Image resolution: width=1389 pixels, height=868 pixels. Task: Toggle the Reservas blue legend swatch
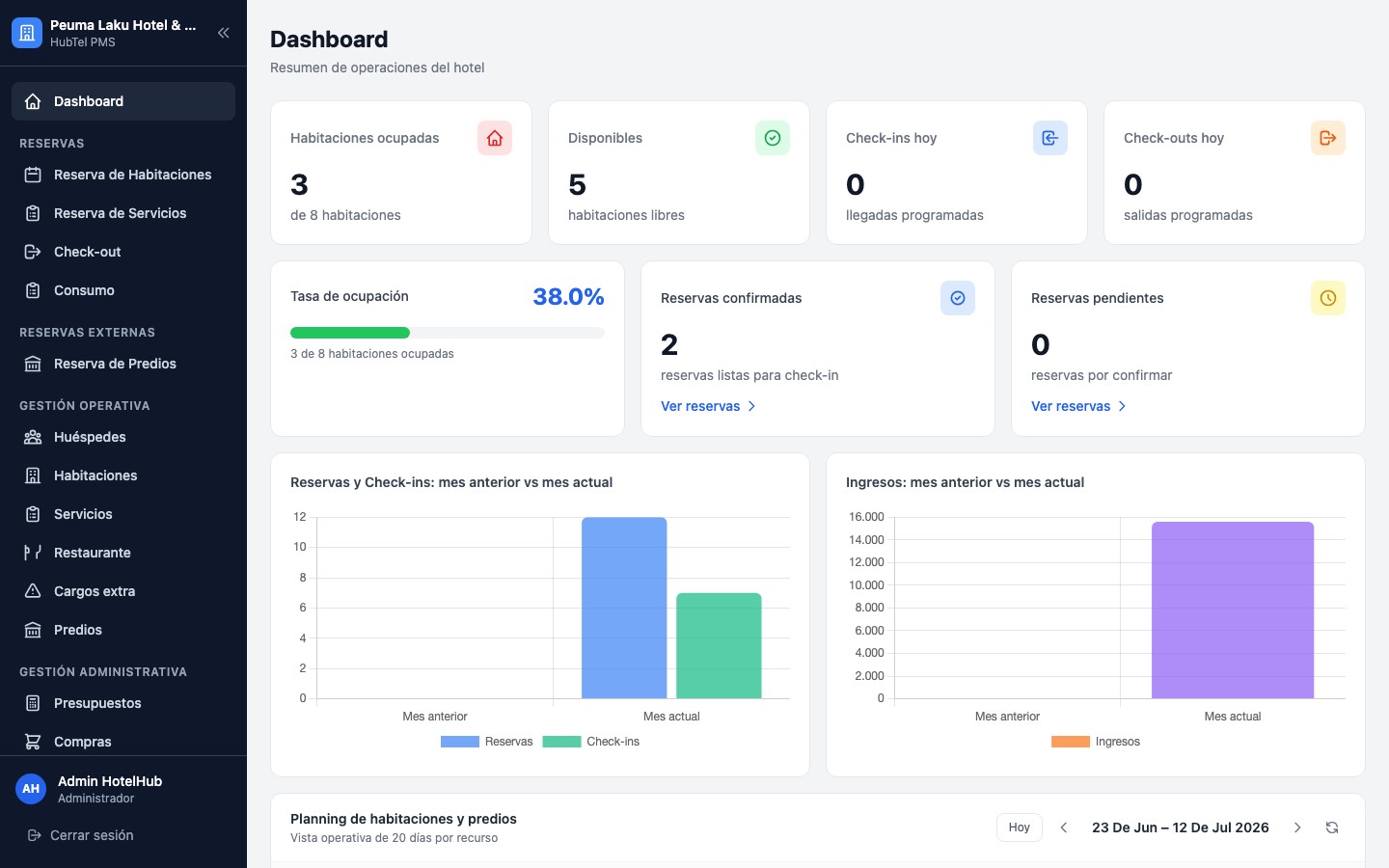click(x=460, y=742)
